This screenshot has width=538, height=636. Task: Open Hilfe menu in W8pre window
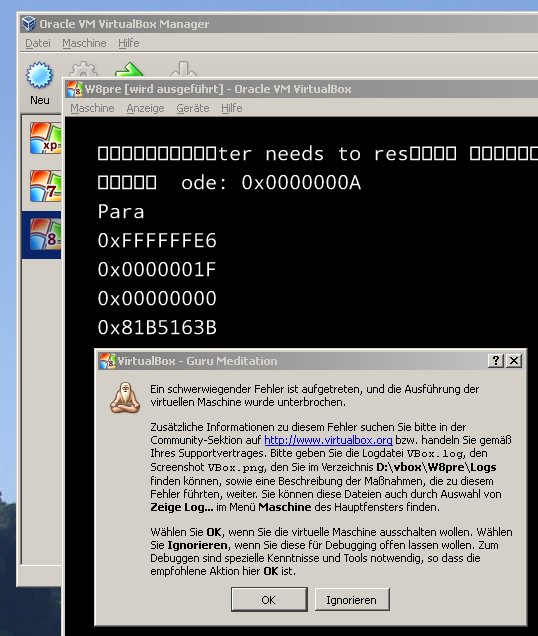coord(232,108)
